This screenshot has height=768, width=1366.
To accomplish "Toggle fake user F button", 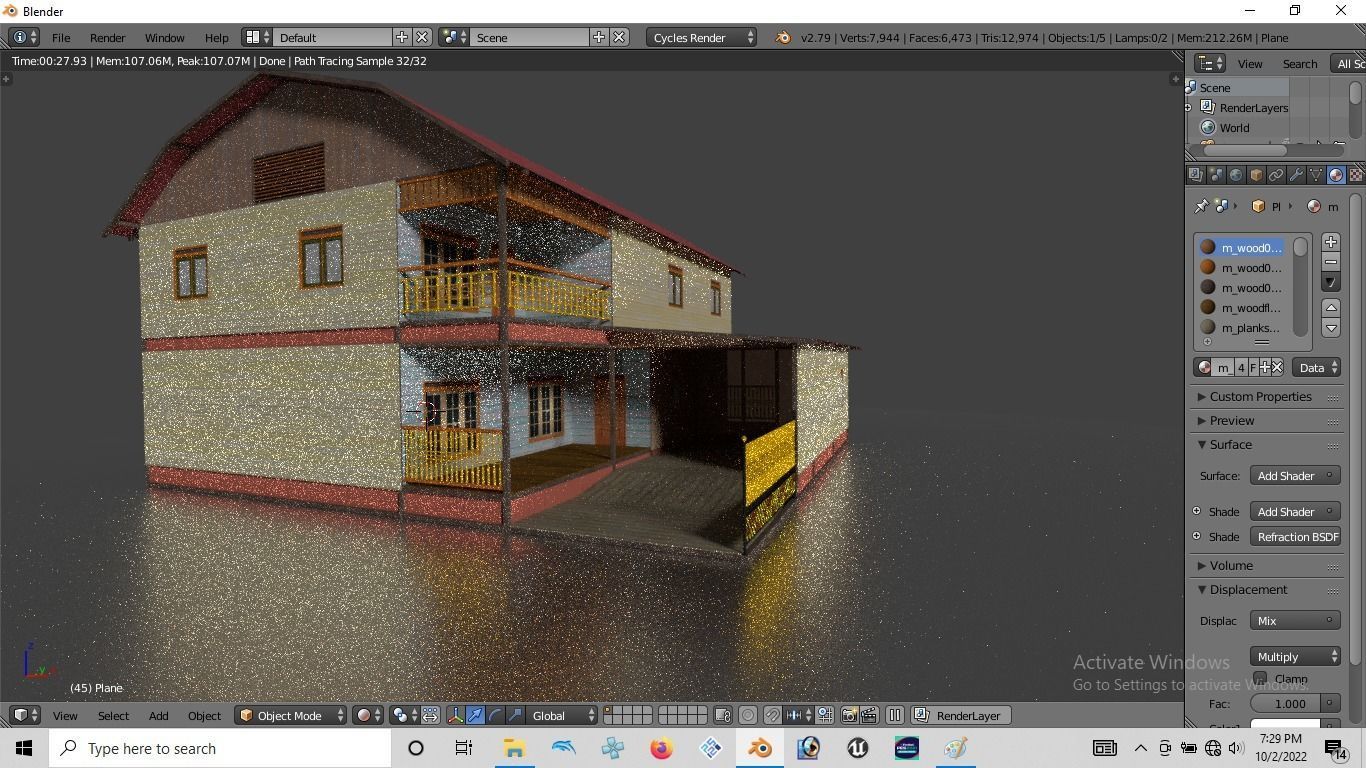I will tap(1253, 368).
